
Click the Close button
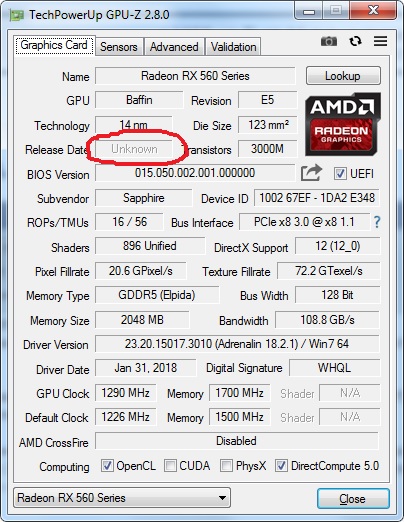353,499
